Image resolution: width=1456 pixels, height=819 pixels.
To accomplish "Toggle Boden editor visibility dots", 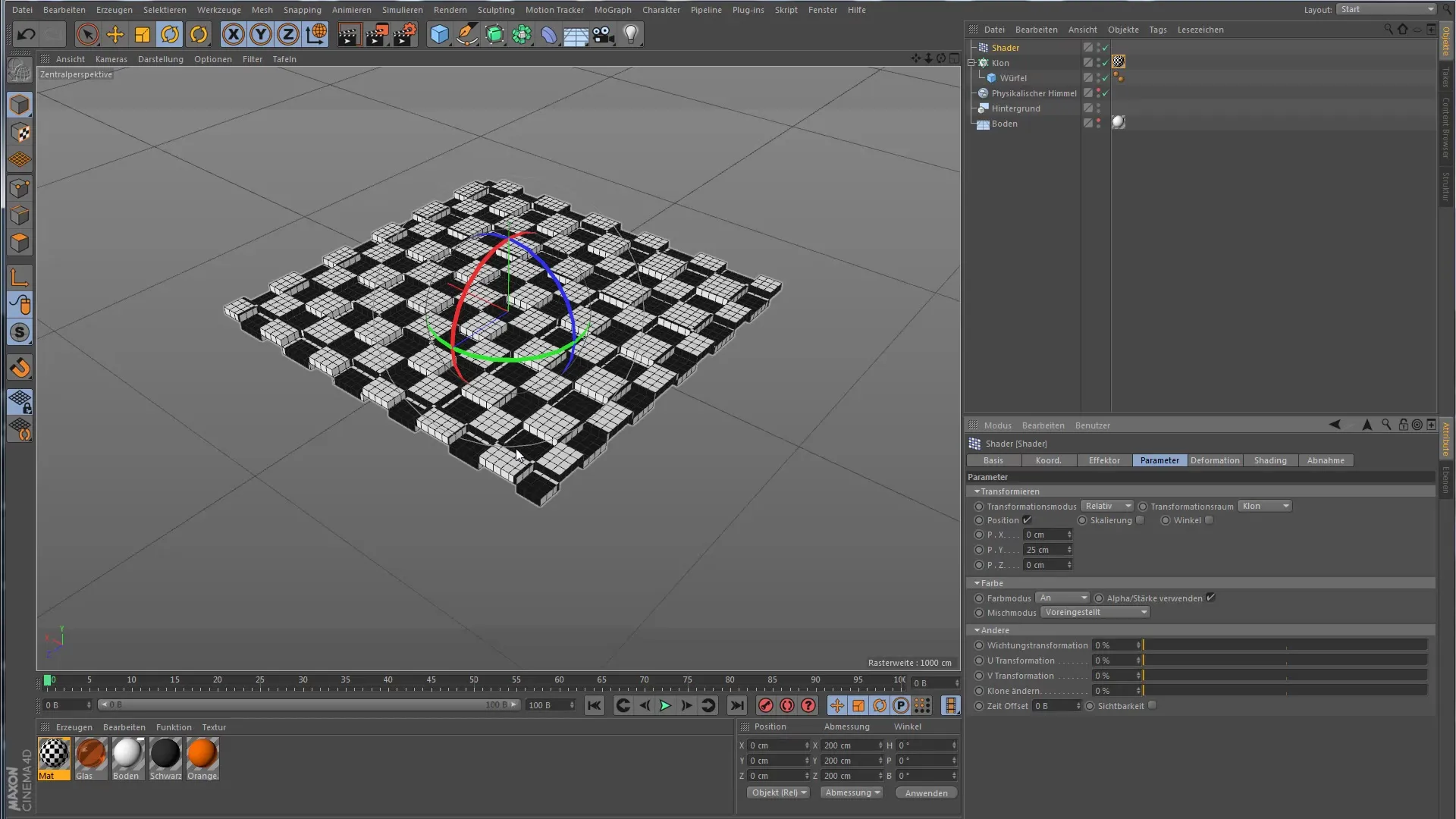I will [x=1098, y=124].
